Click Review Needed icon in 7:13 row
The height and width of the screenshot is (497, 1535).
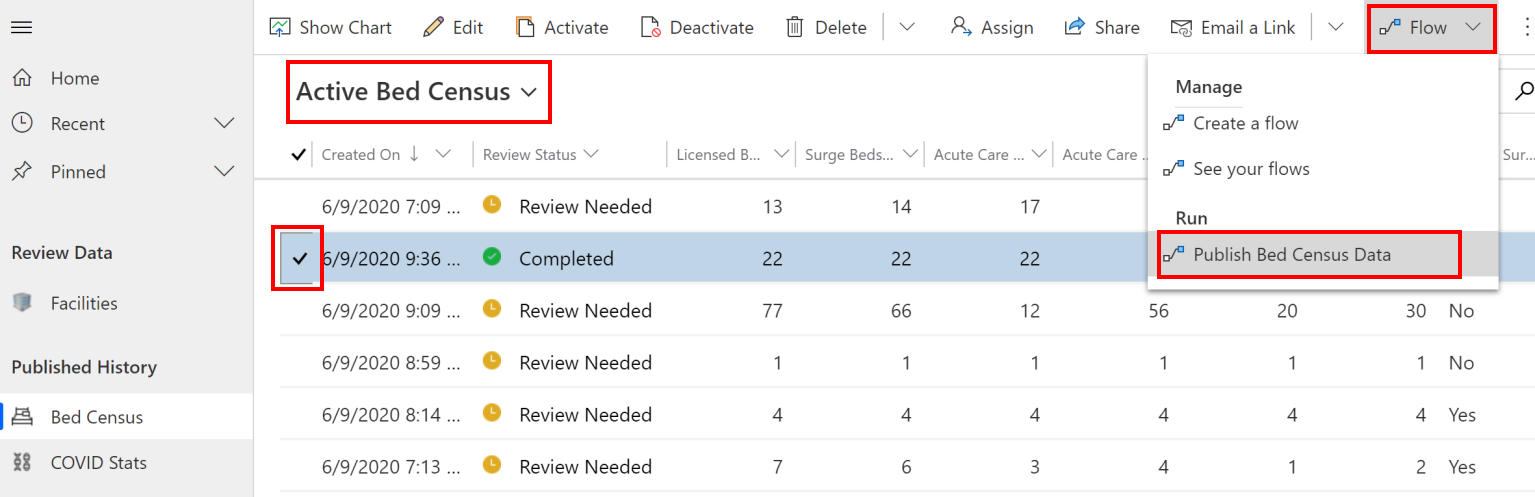click(x=491, y=465)
